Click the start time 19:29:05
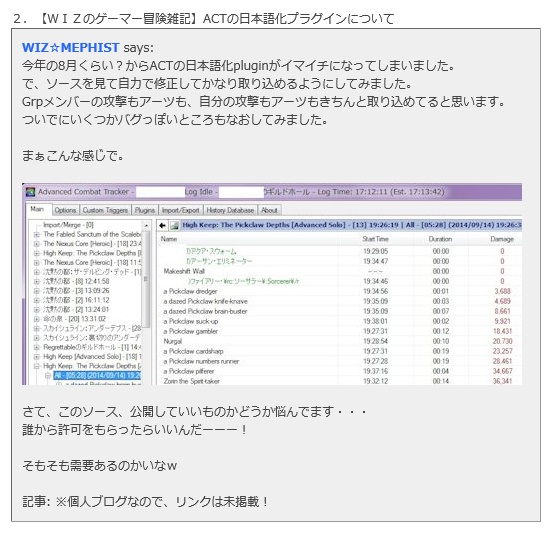Viewport: 553px width, 543px height. [376, 251]
